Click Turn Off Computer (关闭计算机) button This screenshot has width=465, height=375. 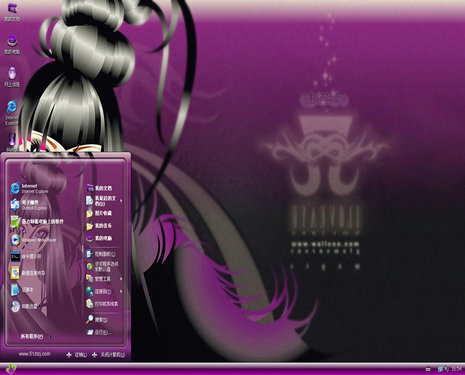109,355
